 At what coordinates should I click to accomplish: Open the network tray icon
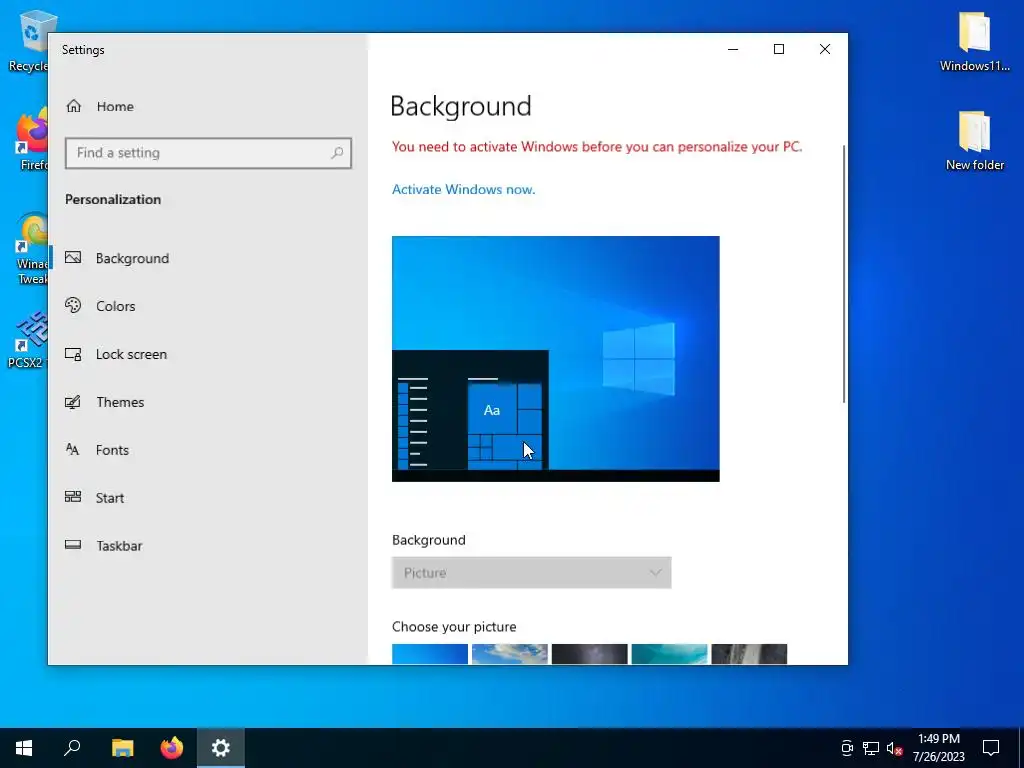[x=871, y=748]
